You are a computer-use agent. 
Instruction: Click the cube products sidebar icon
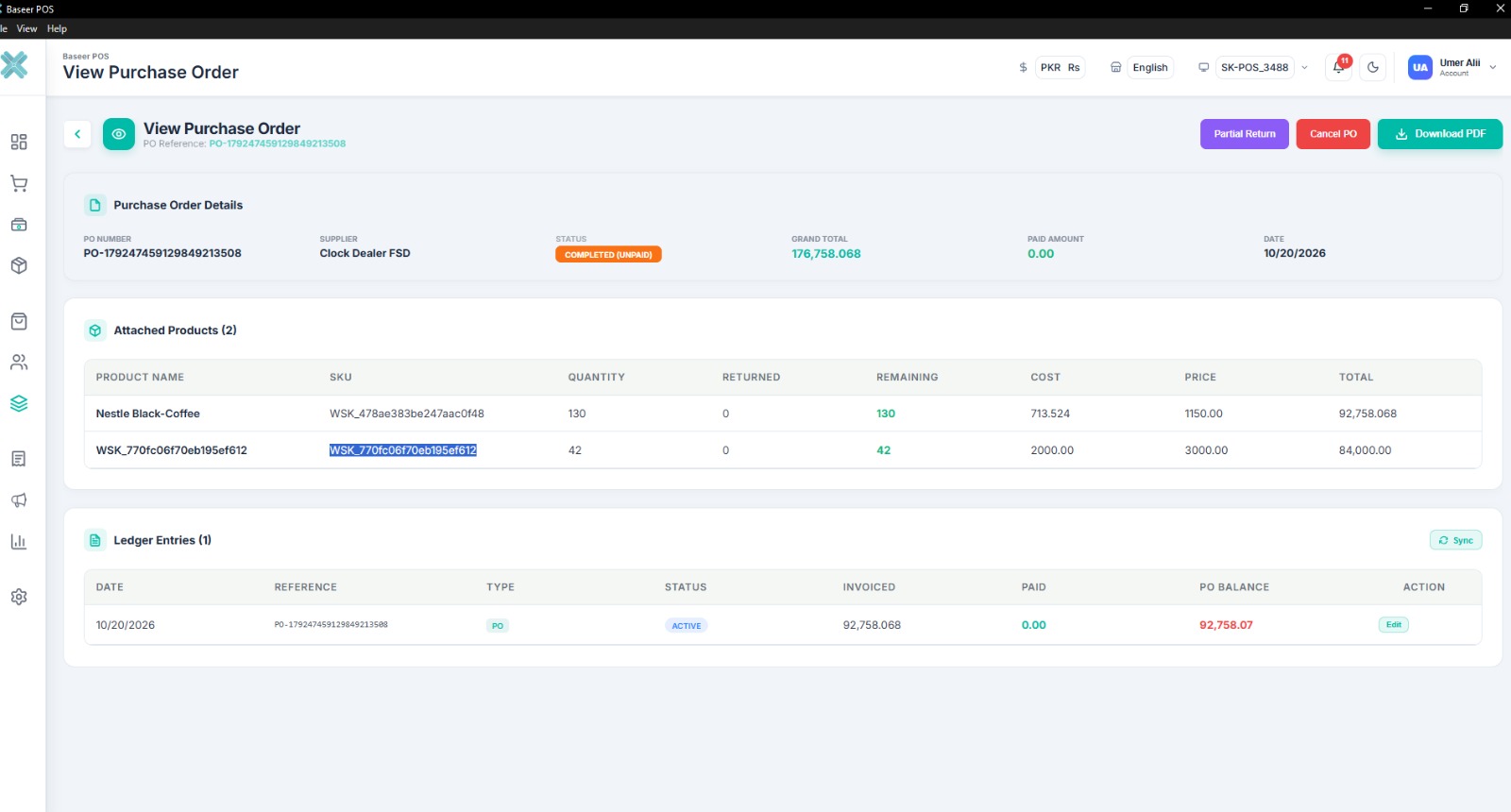19,265
